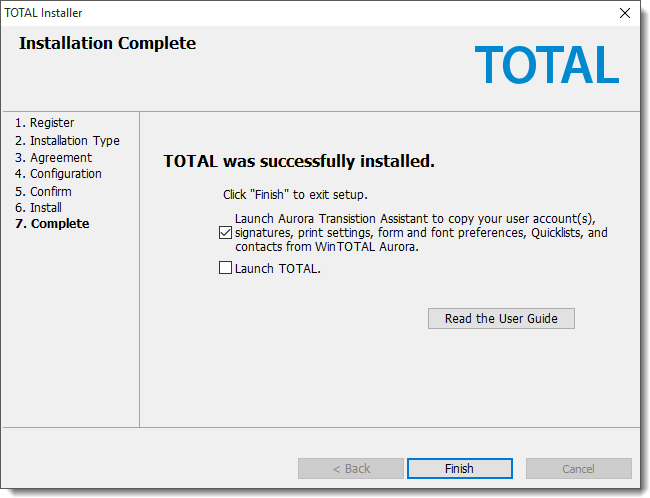Select step 1. Register in sidebar
The width and height of the screenshot is (650, 498).
click(x=44, y=123)
